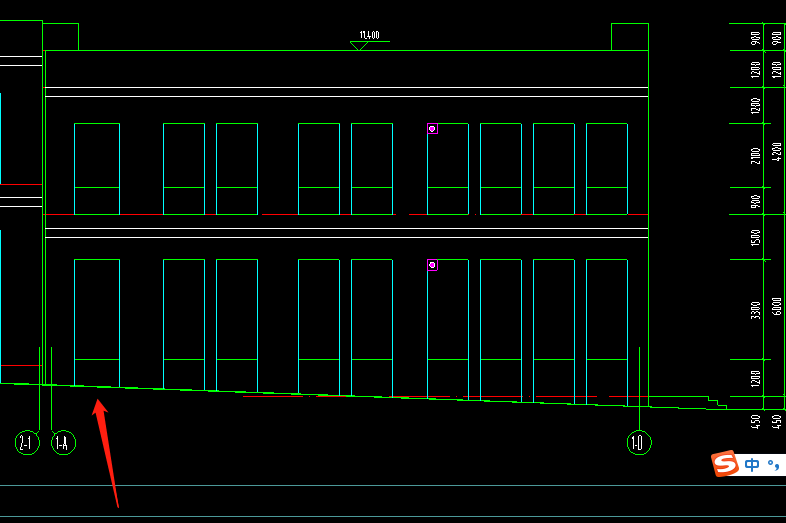Select the 6000 dimension text
Screen dimensions: 786x523
coord(776,306)
